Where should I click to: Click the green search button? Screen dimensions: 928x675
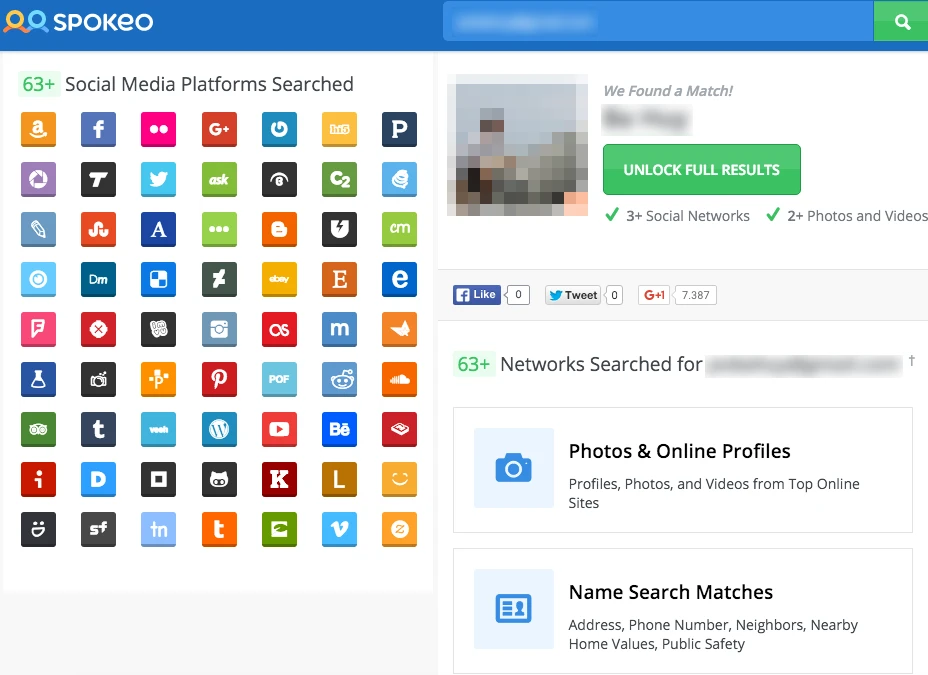[901, 21]
